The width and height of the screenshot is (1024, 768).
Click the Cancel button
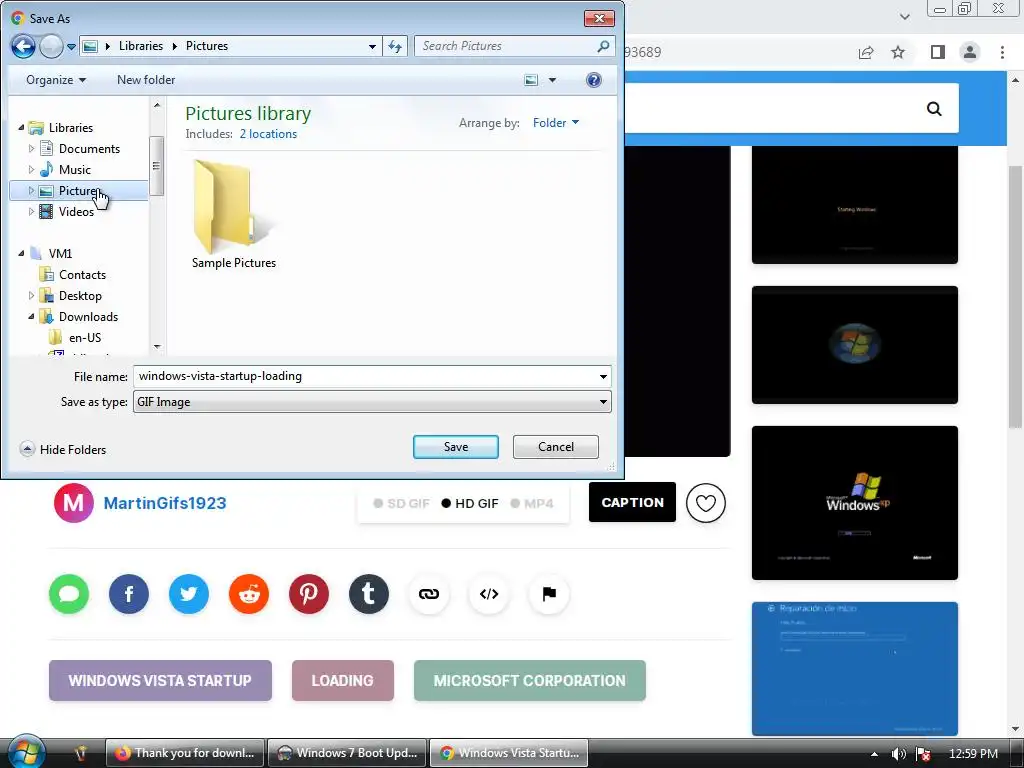click(x=556, y=447)
